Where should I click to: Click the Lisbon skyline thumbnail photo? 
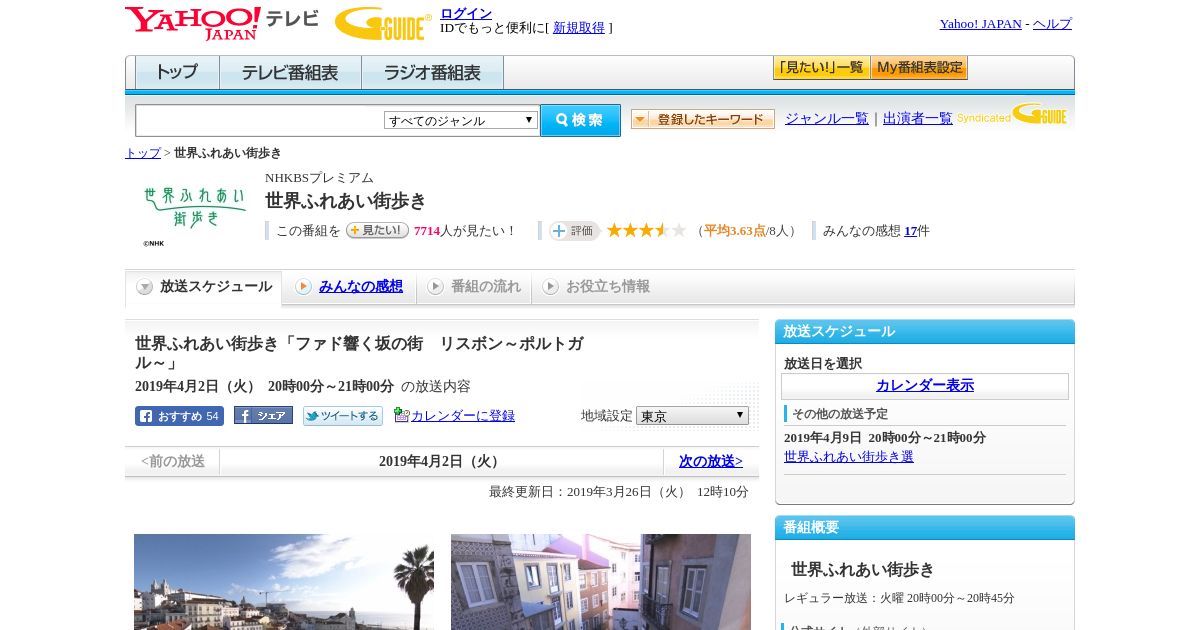click(x=284, y=581)
